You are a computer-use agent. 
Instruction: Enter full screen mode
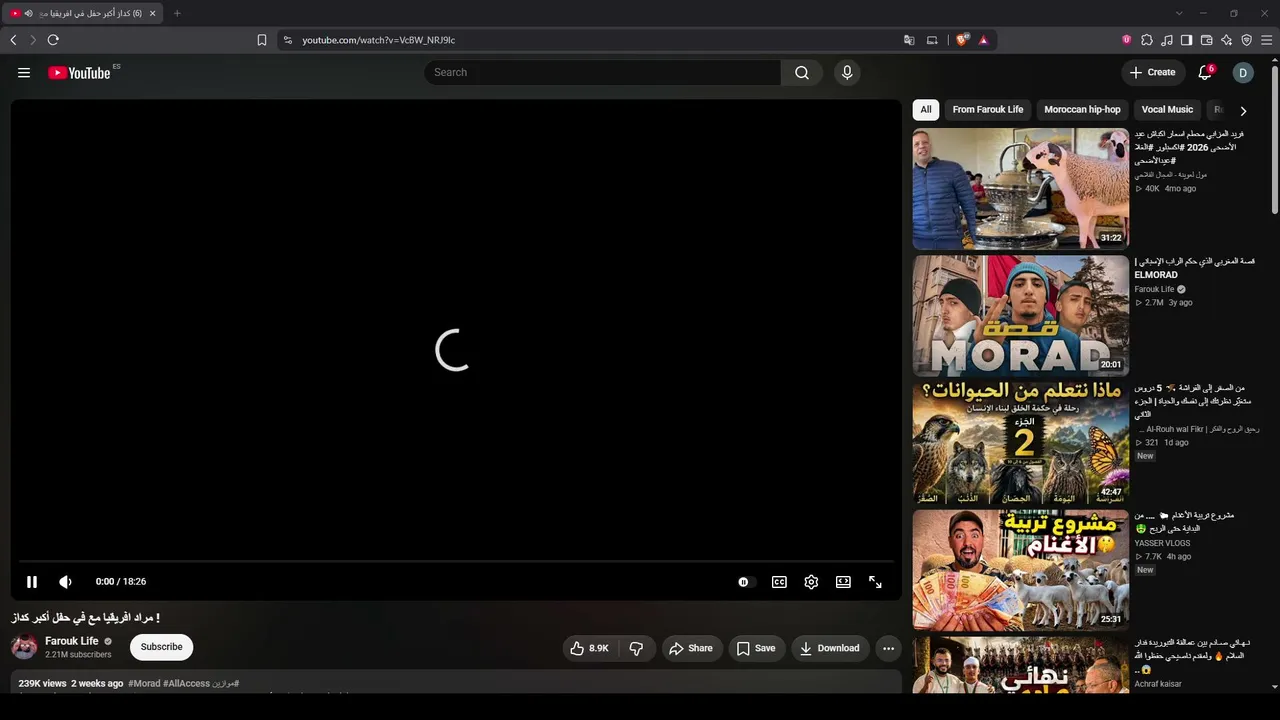(875, 582)
